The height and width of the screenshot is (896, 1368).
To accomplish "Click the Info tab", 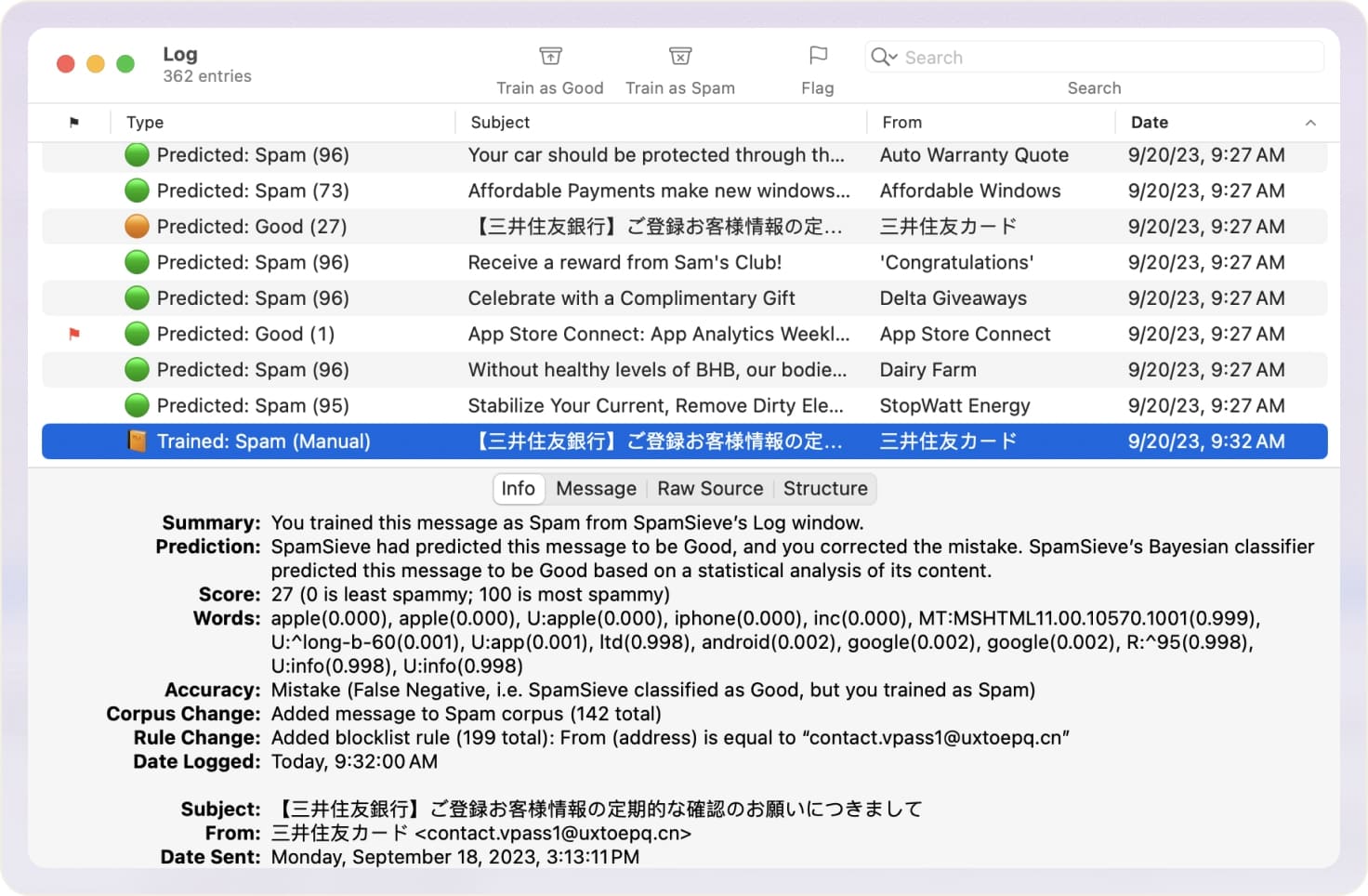I will [518, 488].
